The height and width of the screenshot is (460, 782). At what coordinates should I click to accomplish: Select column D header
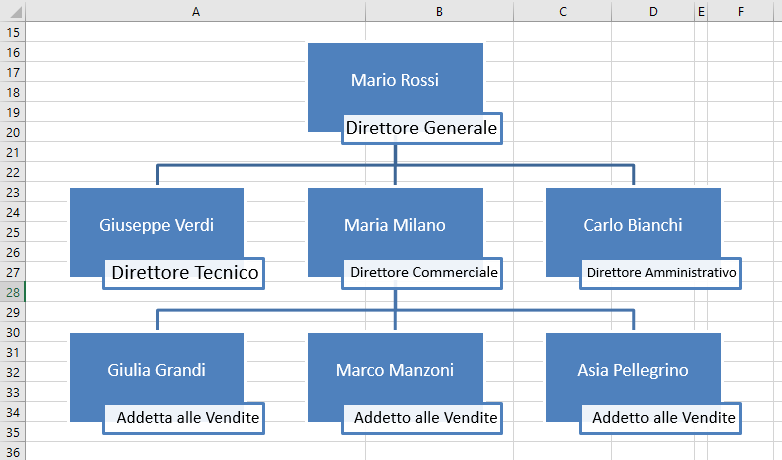(653, 11)
